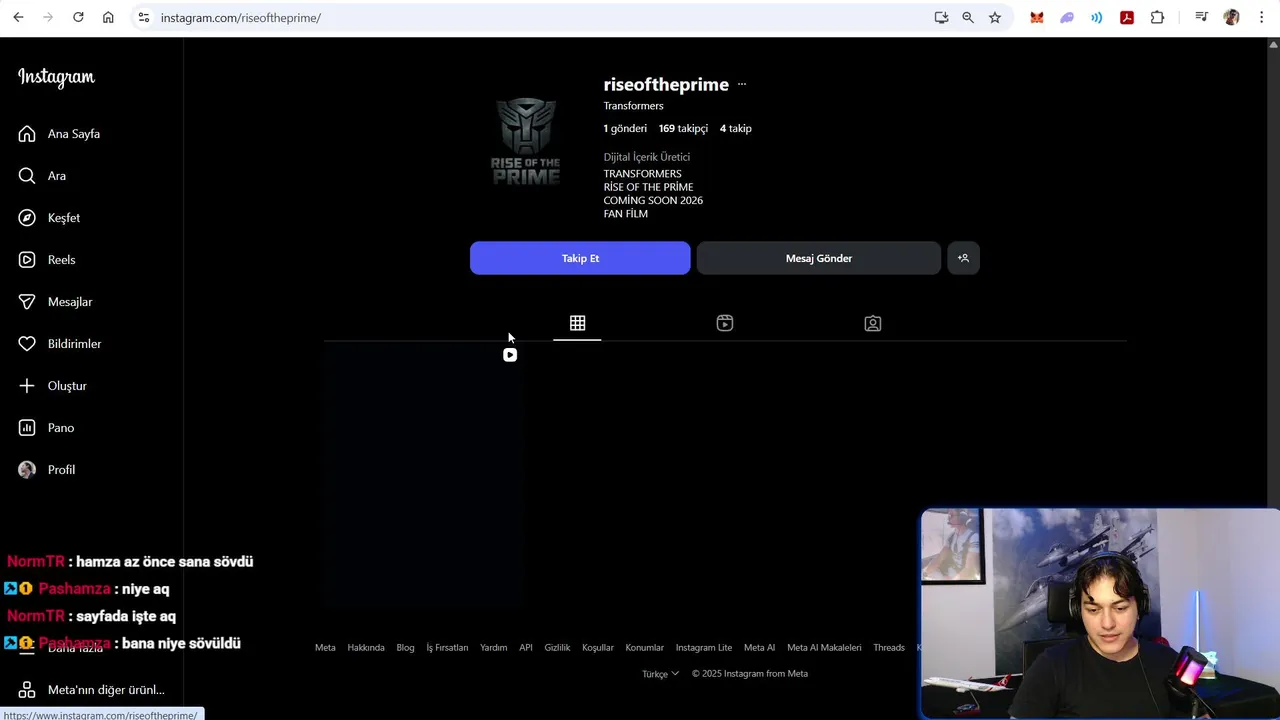Image resolution: width=1280 pixels, height=720 pixels.
Task: Click the API footer link
Action: click(x=526, y=648)
